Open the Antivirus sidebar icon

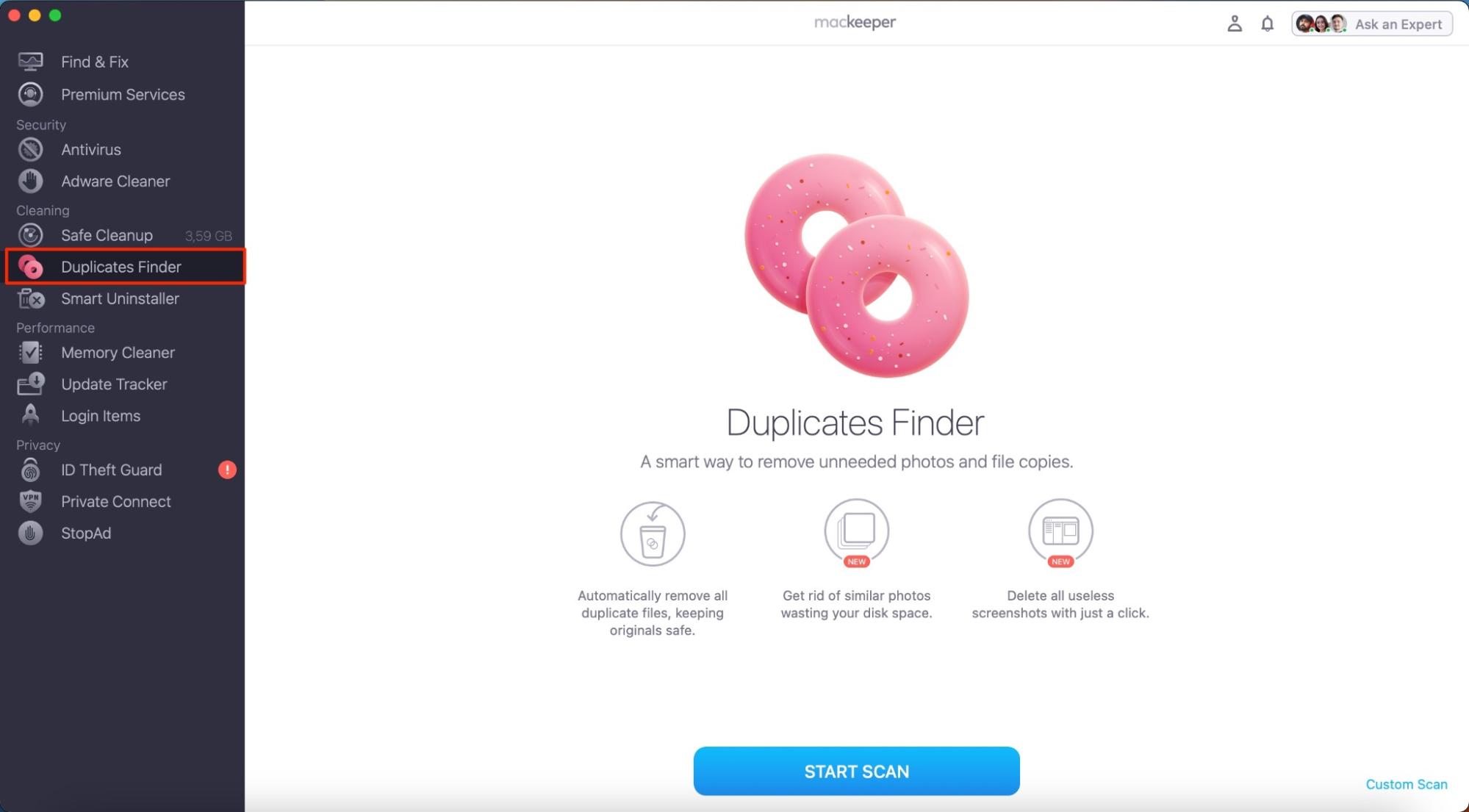(x=30, y=149)
